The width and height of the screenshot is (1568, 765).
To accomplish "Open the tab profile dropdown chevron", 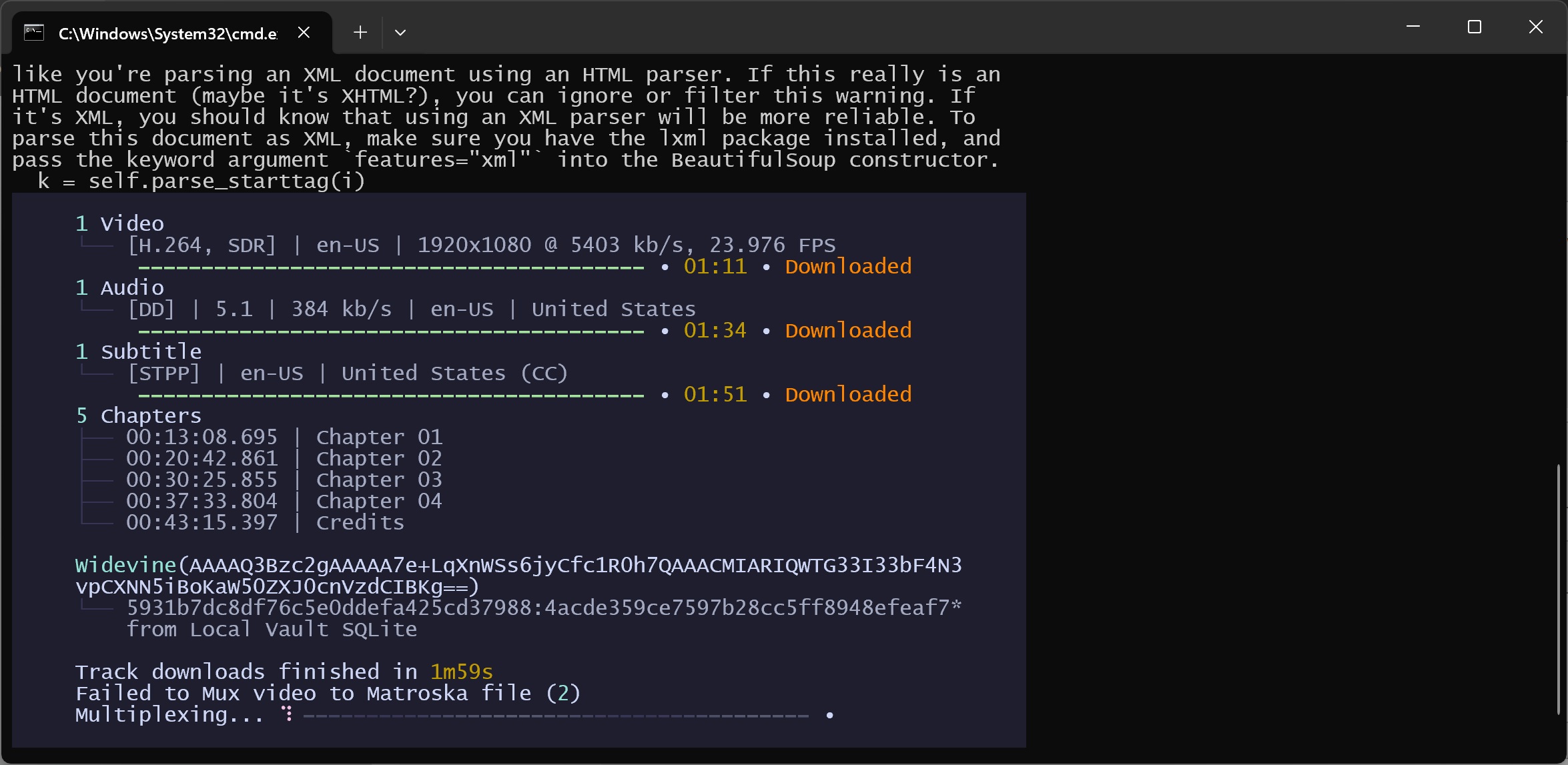I will pyautogui.click(x=400, y=32).
